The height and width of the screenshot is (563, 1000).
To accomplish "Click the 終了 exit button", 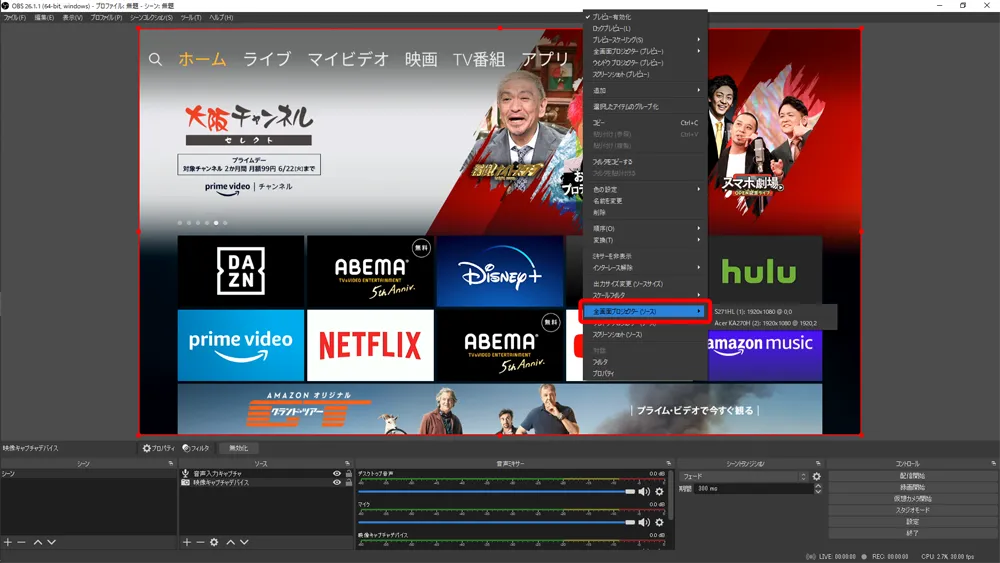I will coord(912,533).
